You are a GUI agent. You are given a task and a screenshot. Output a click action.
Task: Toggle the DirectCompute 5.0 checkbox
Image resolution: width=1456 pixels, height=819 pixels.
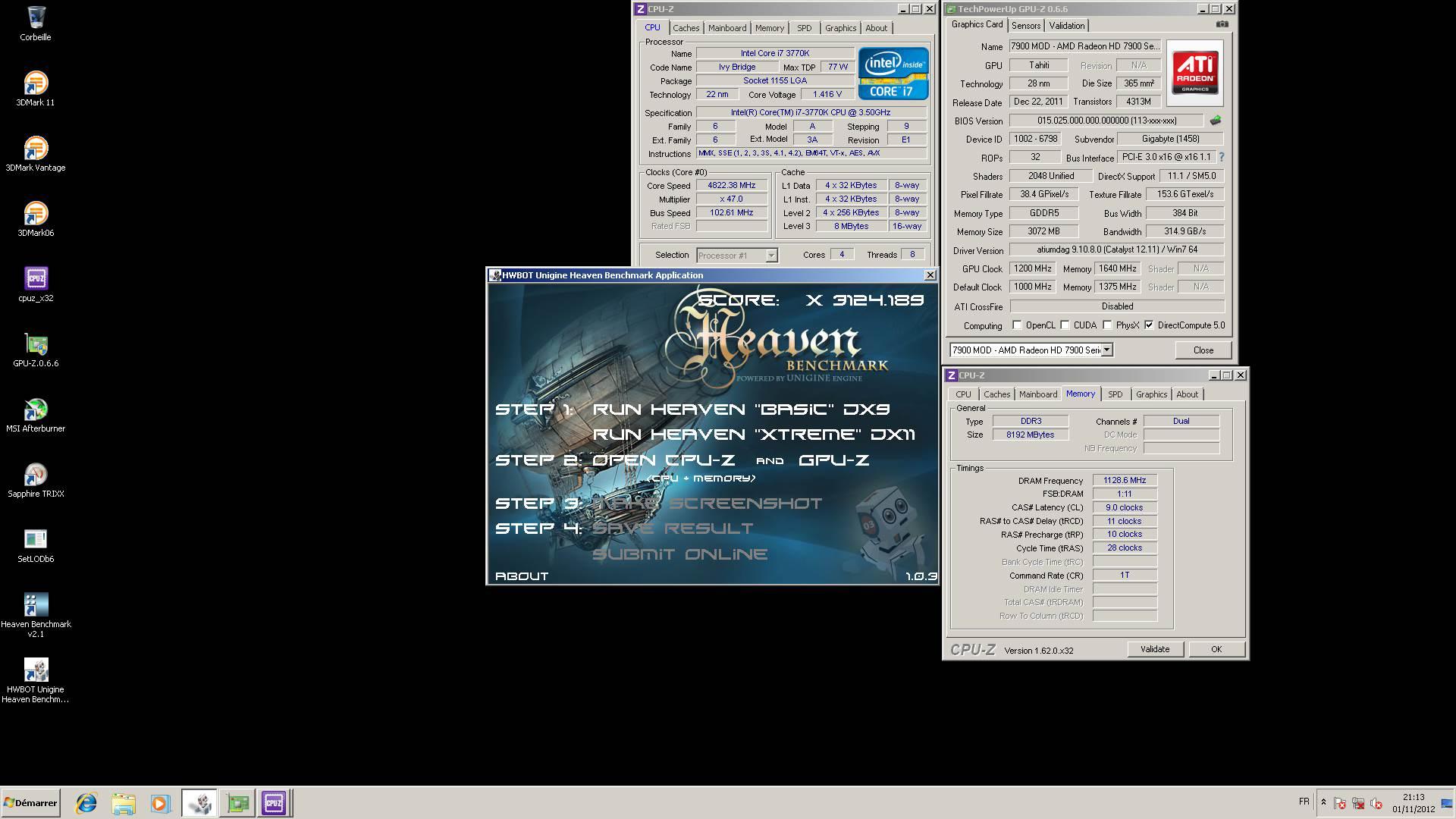1149,325
